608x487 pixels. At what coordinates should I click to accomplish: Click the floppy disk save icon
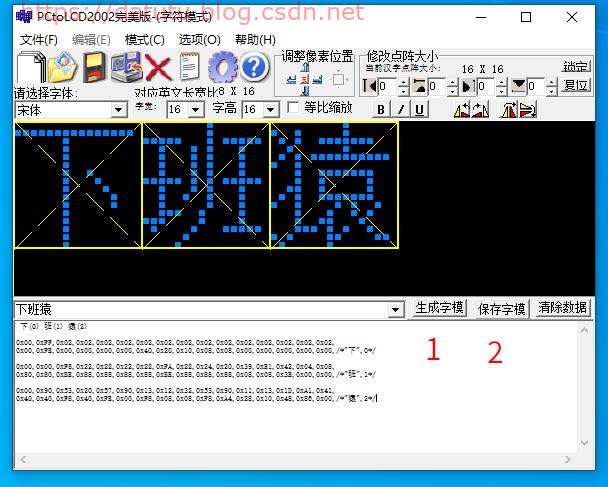95,68
